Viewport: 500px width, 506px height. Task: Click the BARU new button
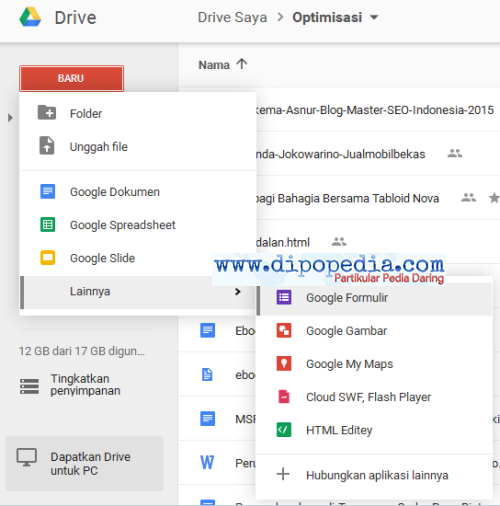pyautogui.click(x=71, y=78)
